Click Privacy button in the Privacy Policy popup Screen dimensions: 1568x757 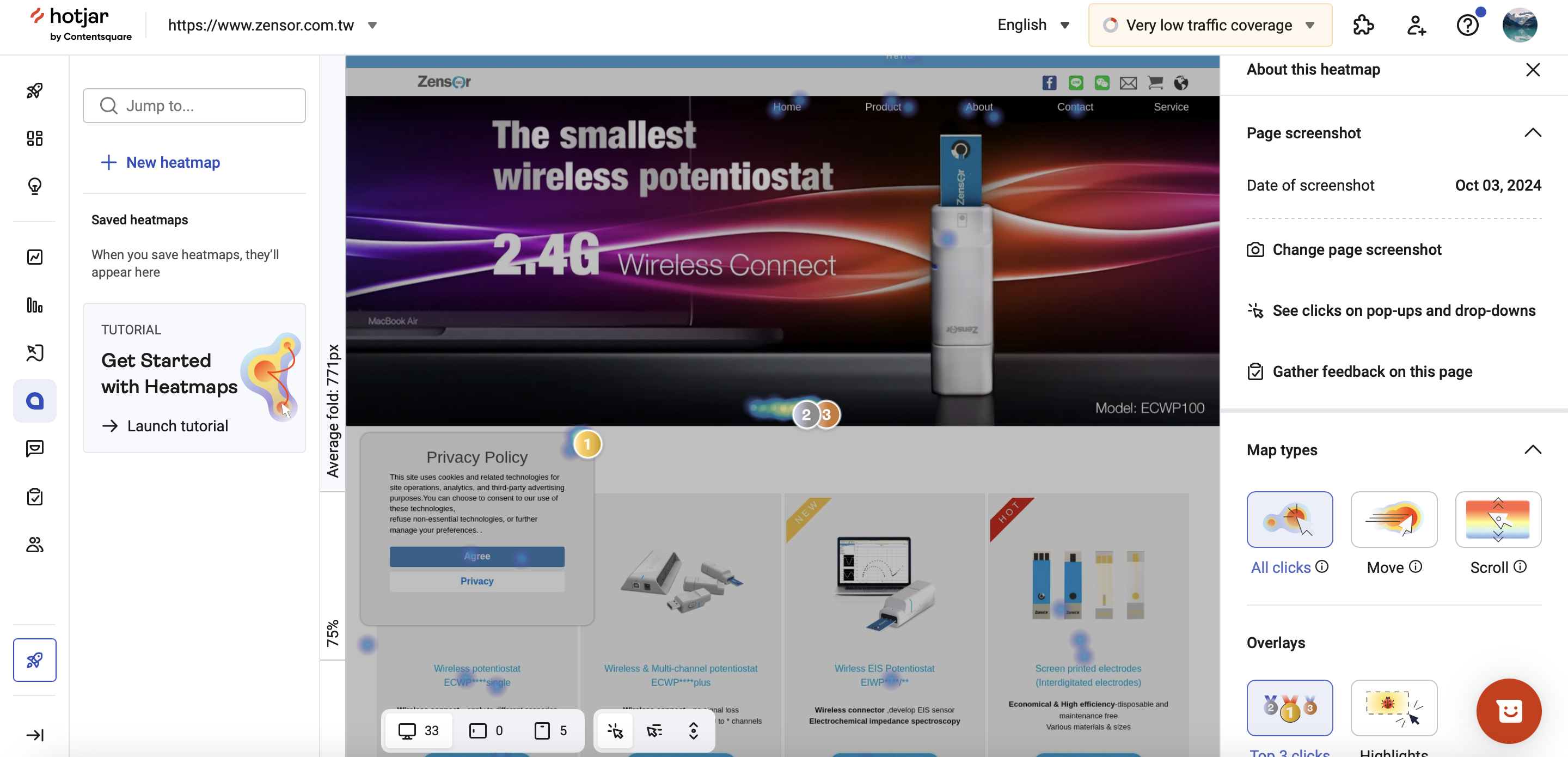click(476, 581)
